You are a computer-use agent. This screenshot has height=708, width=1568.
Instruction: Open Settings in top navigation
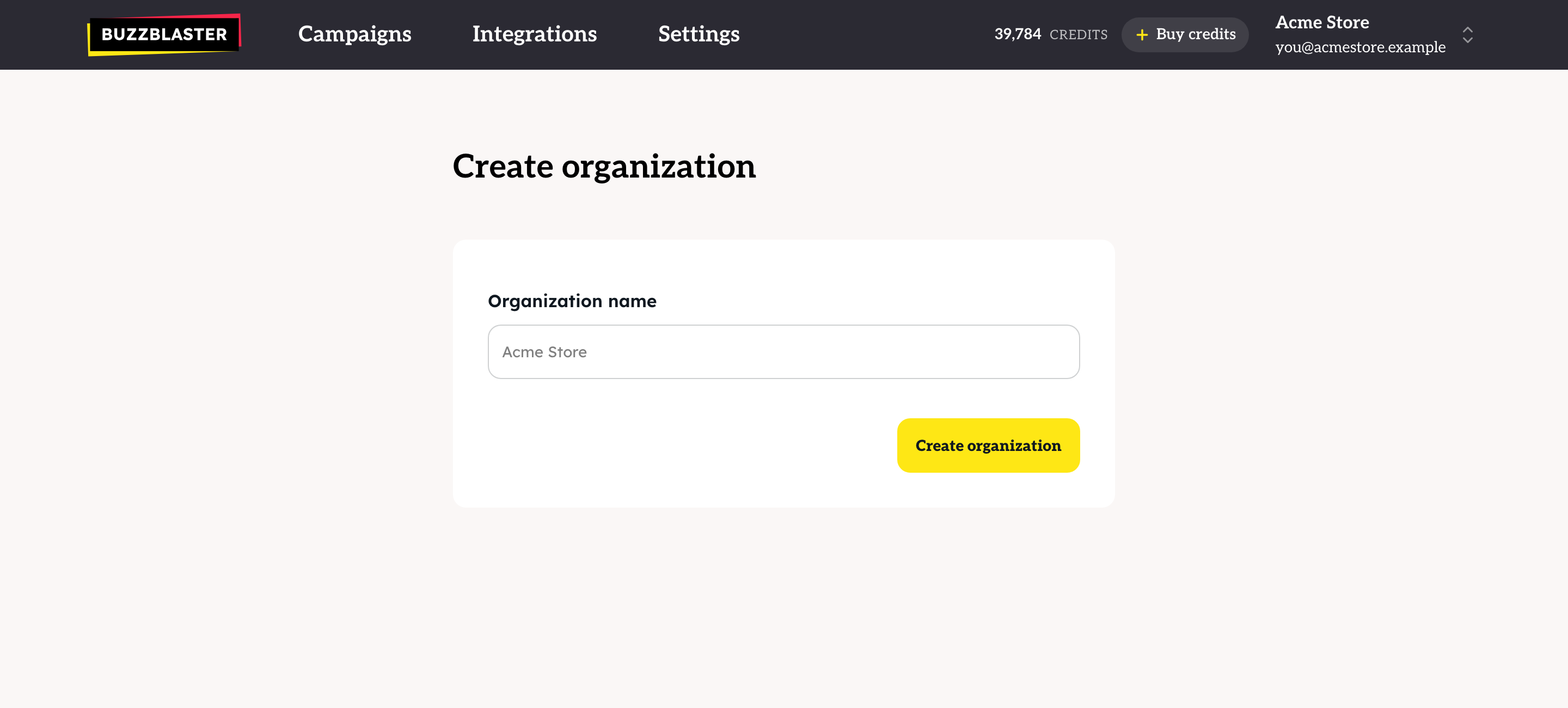pos(699,34)
